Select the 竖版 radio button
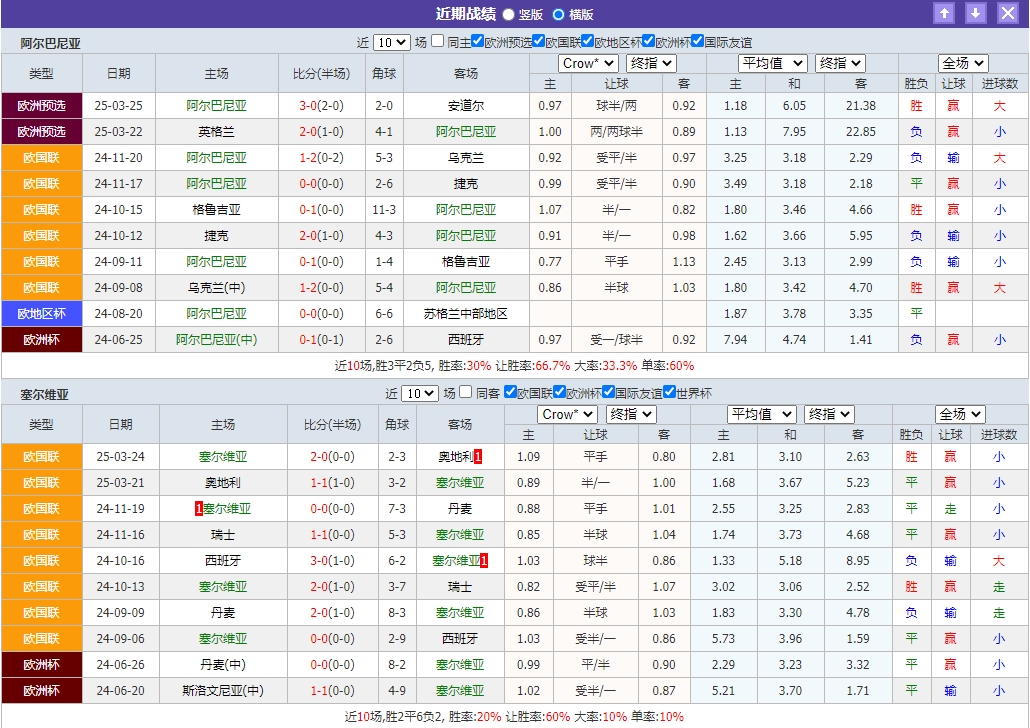Image resolution: width=1030 pixels, height=728 pixels. point(508,12)
